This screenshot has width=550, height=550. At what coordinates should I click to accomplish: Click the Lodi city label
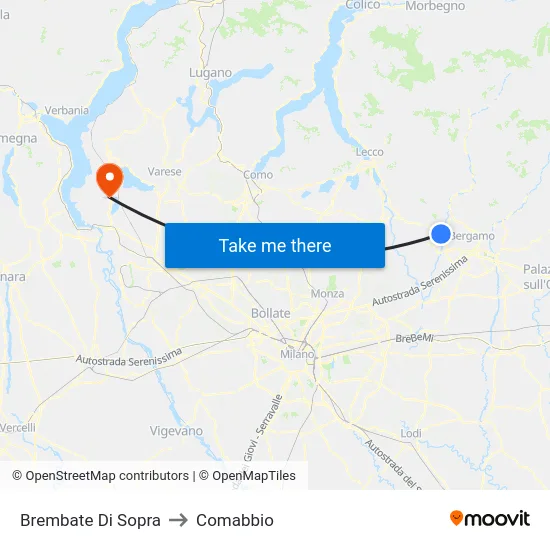(x=411, y=433)
